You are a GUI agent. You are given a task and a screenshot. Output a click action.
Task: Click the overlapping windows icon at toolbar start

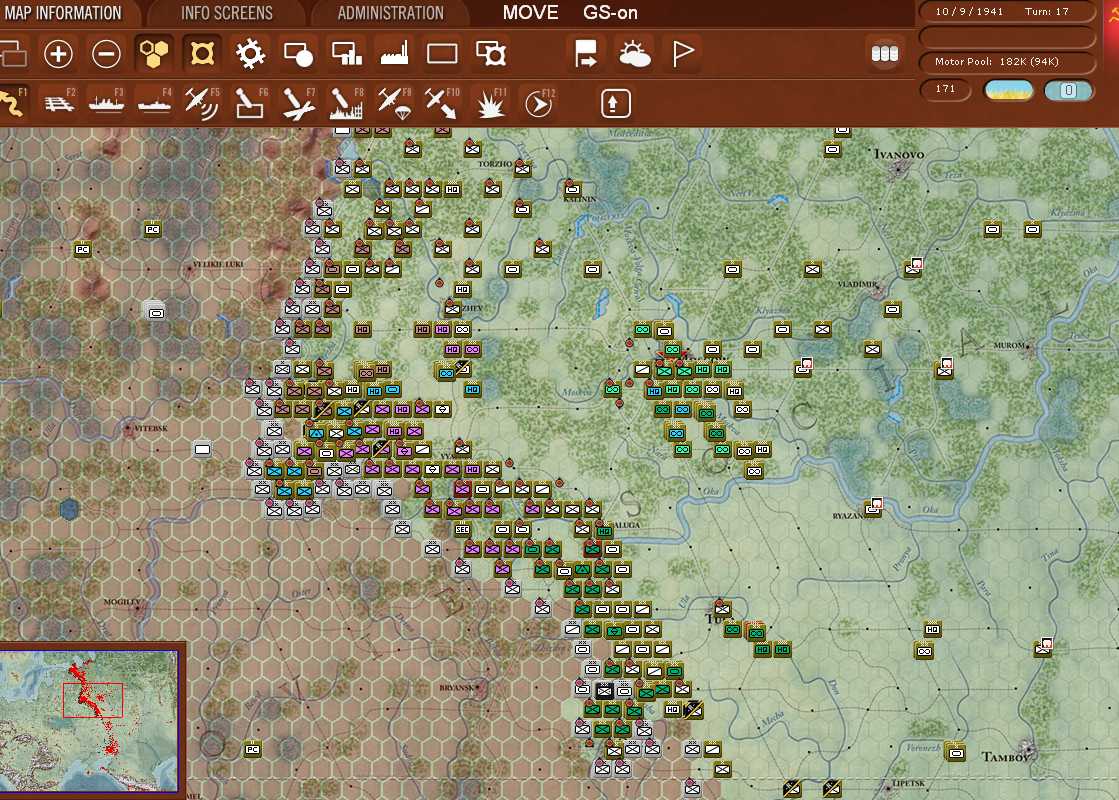pyautogui.click(x=13, y=54)
